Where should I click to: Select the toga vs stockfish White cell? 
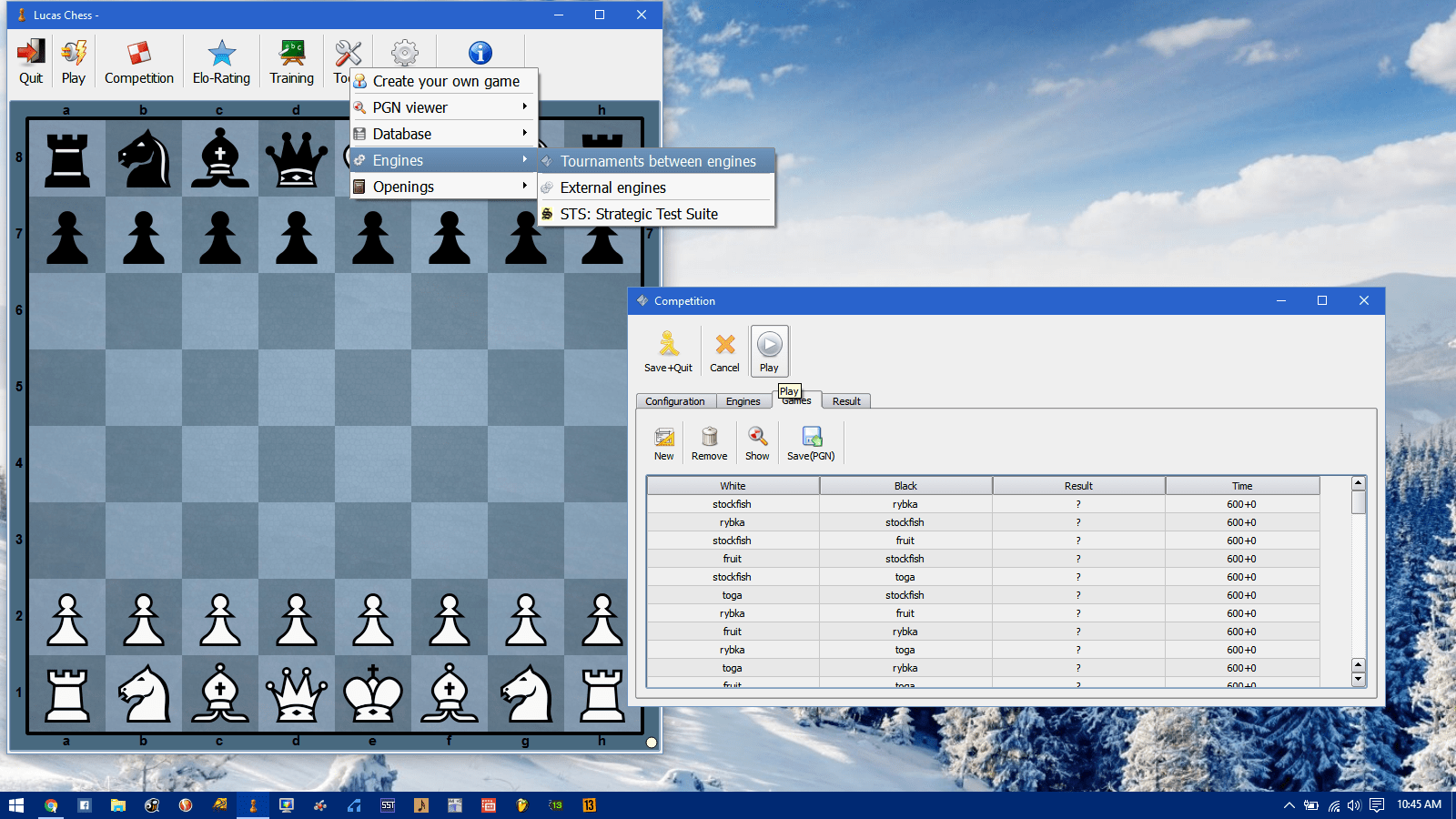(x=733, y=595)
